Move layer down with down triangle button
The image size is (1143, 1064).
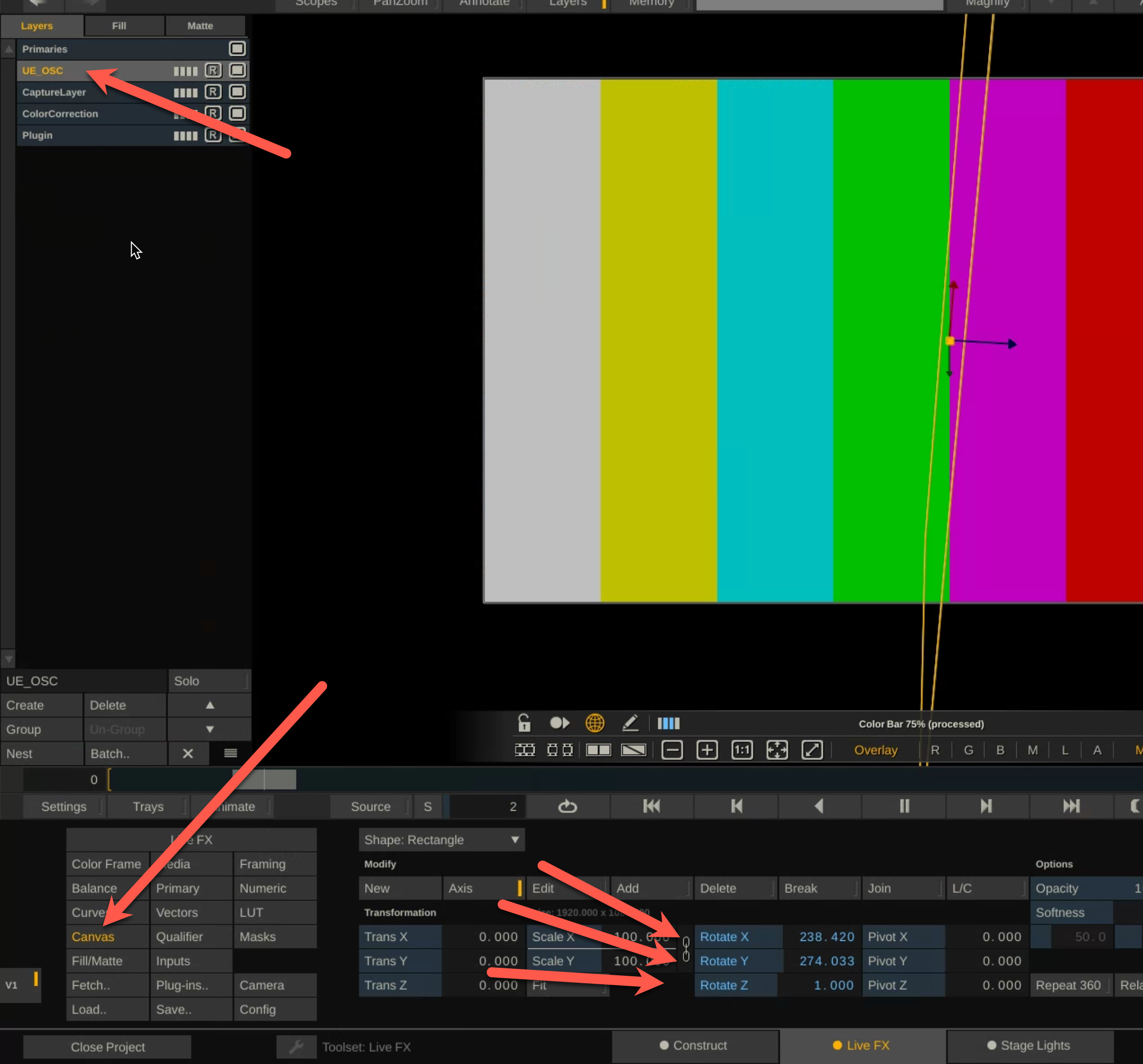click(210, 729)
